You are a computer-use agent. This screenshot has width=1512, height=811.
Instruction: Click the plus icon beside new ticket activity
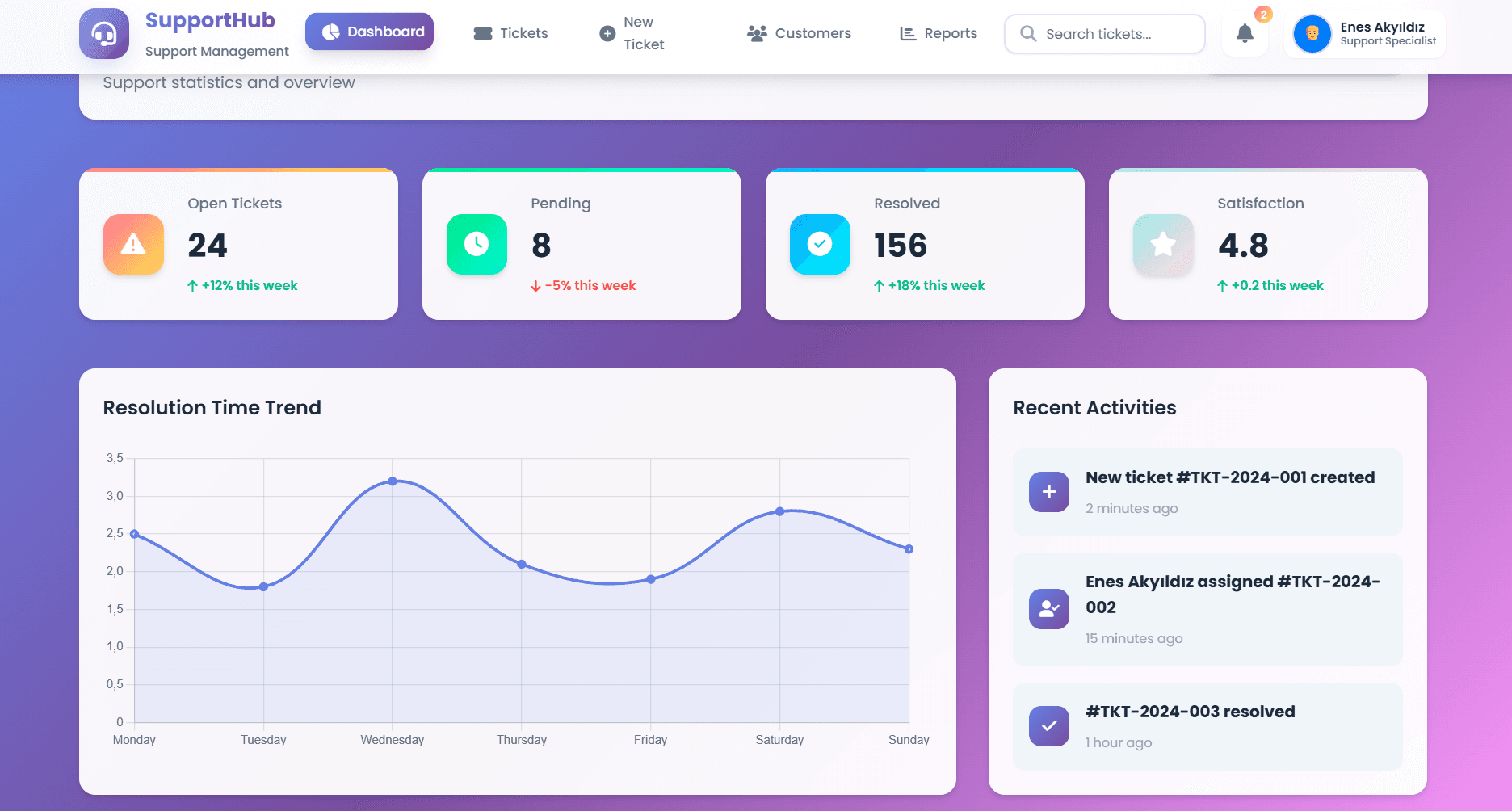pyautogui.click(x=1049, y=492)
